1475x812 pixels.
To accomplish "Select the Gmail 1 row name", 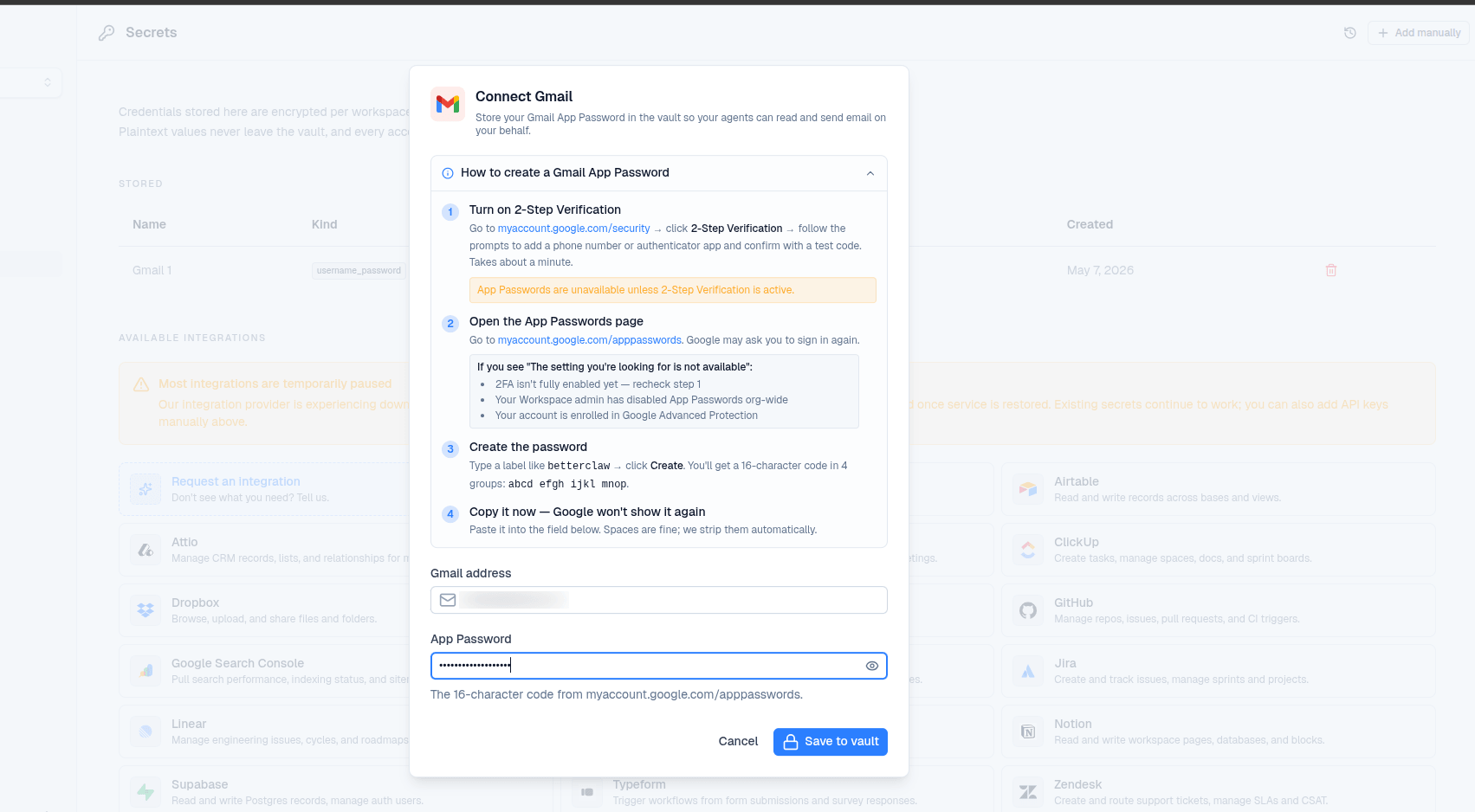I will click(x=152, y=270).
